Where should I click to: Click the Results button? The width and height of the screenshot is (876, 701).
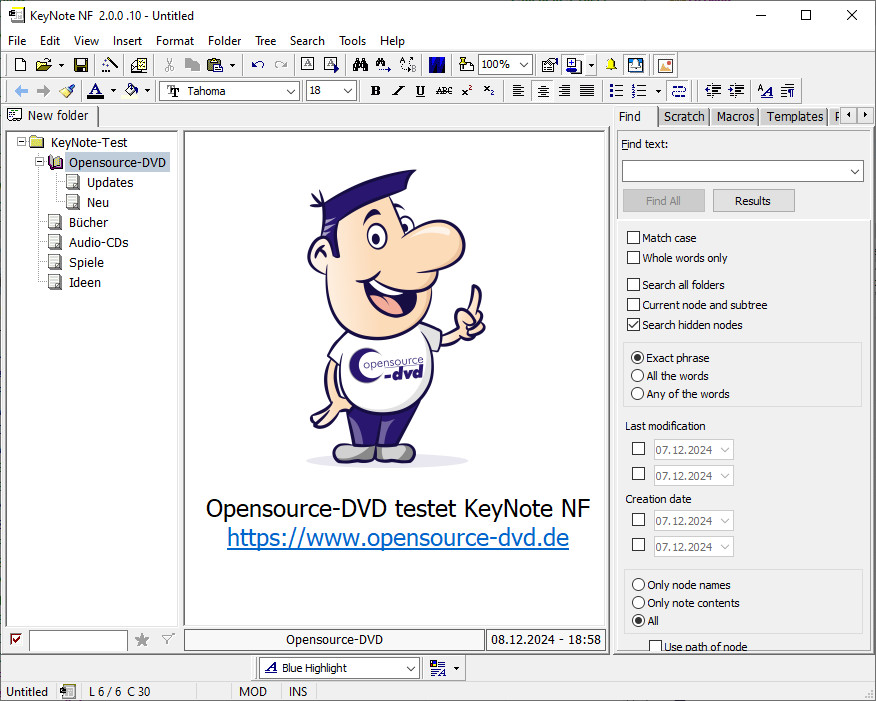click(753, 201)
